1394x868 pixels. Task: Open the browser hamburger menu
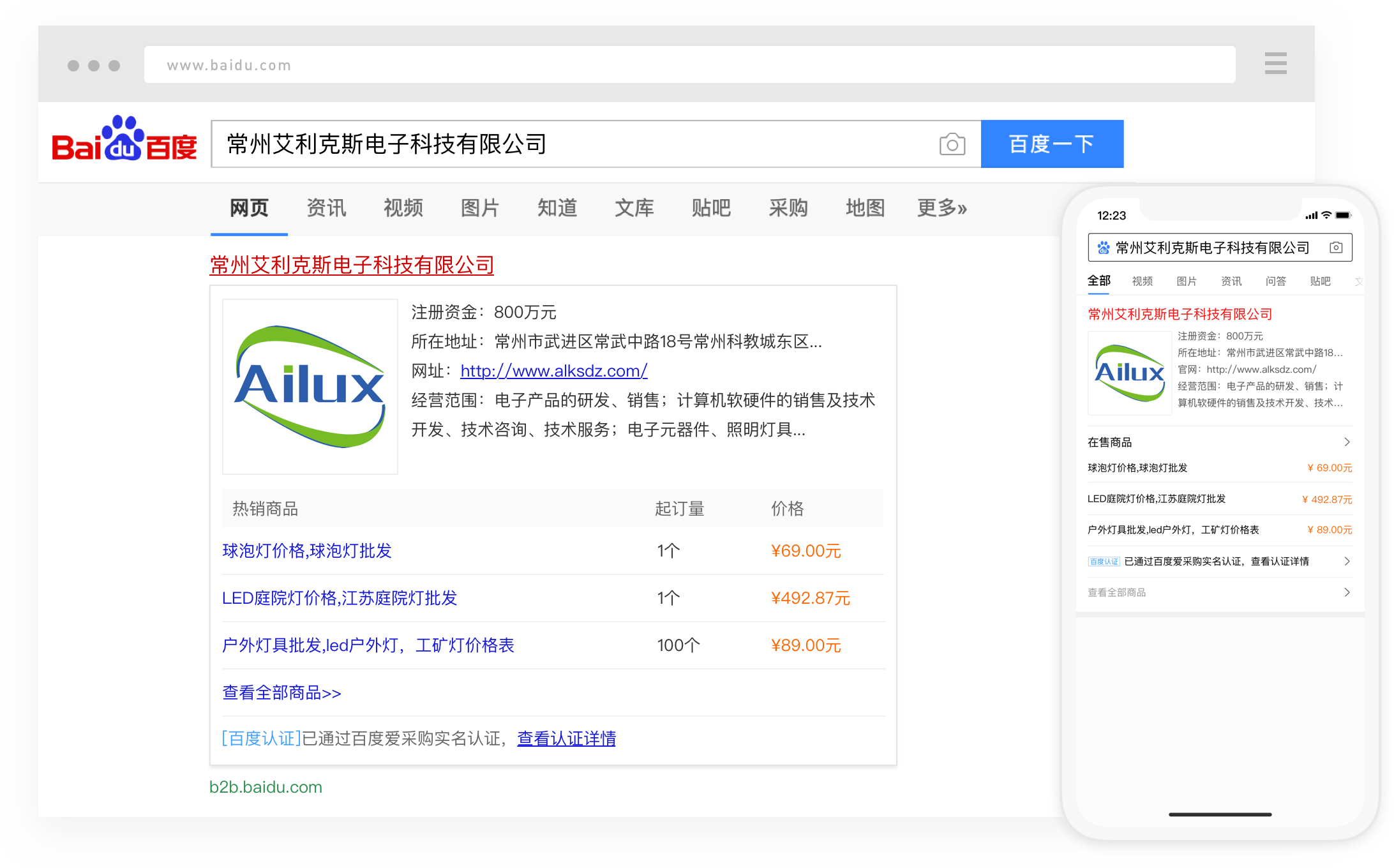point(1275,64)
